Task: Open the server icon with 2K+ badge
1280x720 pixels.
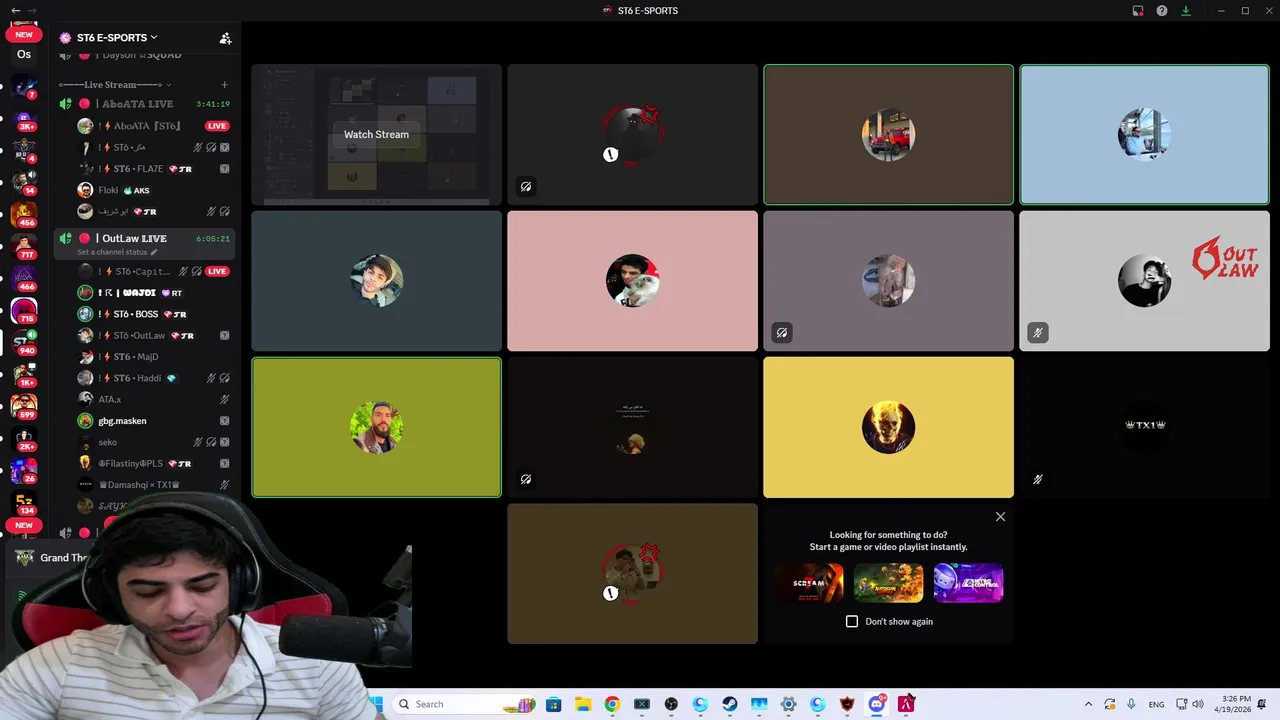Action: click(x=24, y=438)
